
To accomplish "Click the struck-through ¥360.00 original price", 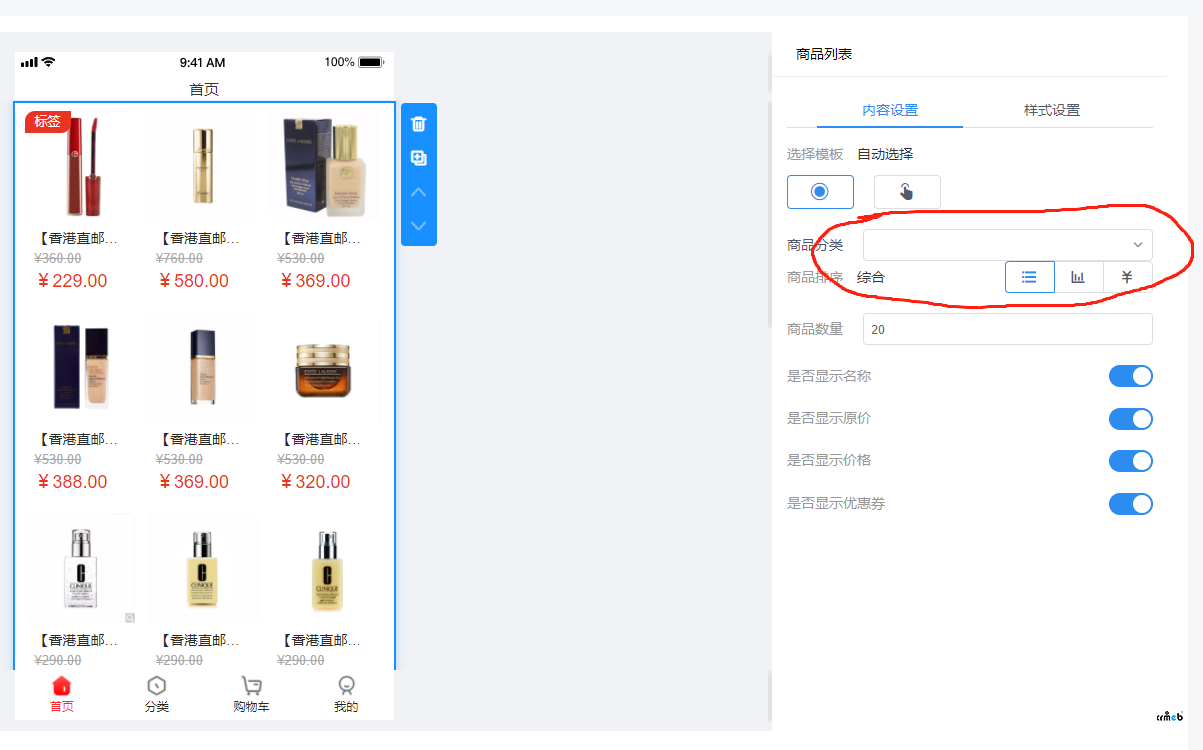I will click(x=58, y=258).
